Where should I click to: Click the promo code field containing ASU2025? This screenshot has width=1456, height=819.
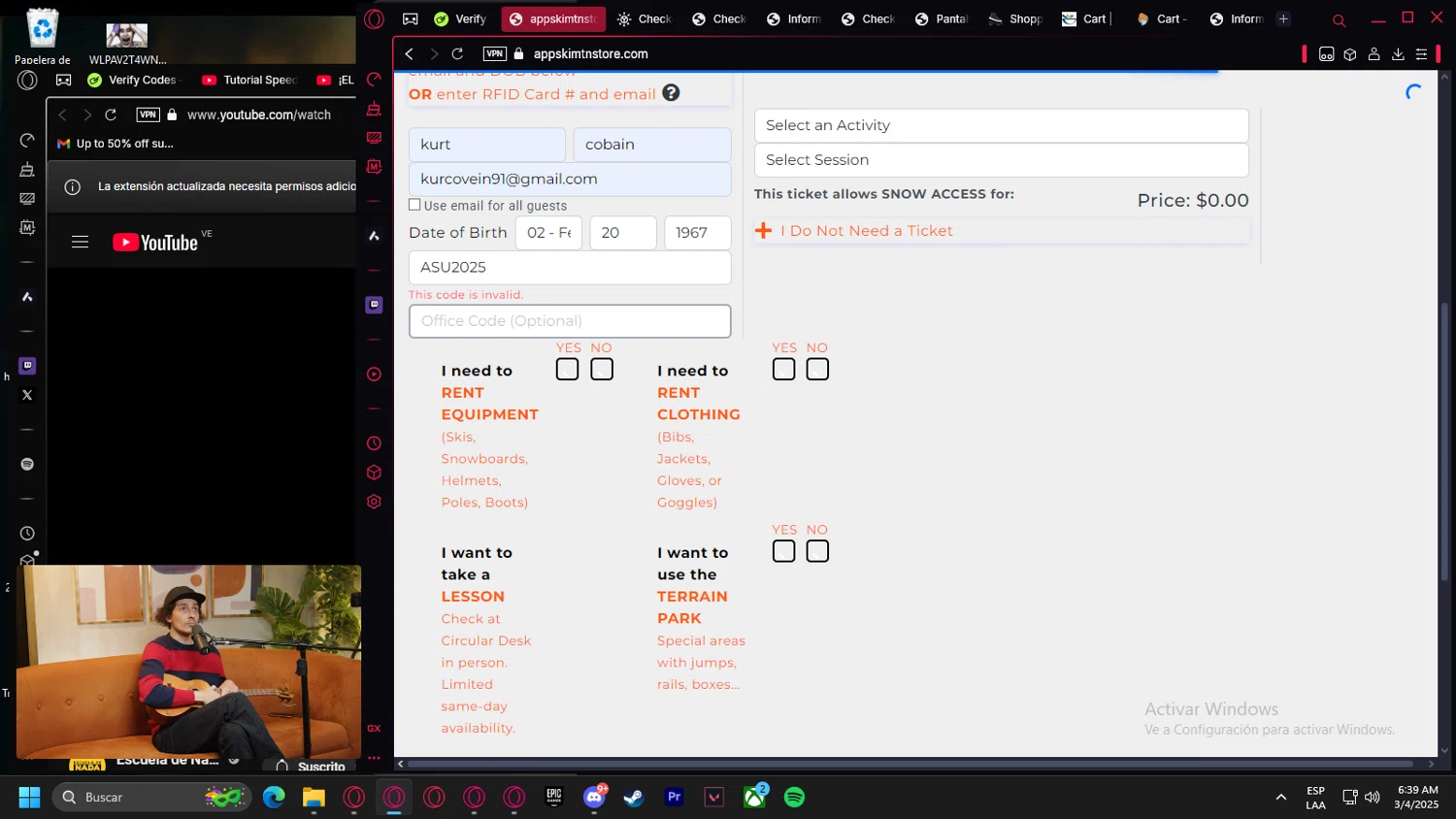[x=570, y=268]
